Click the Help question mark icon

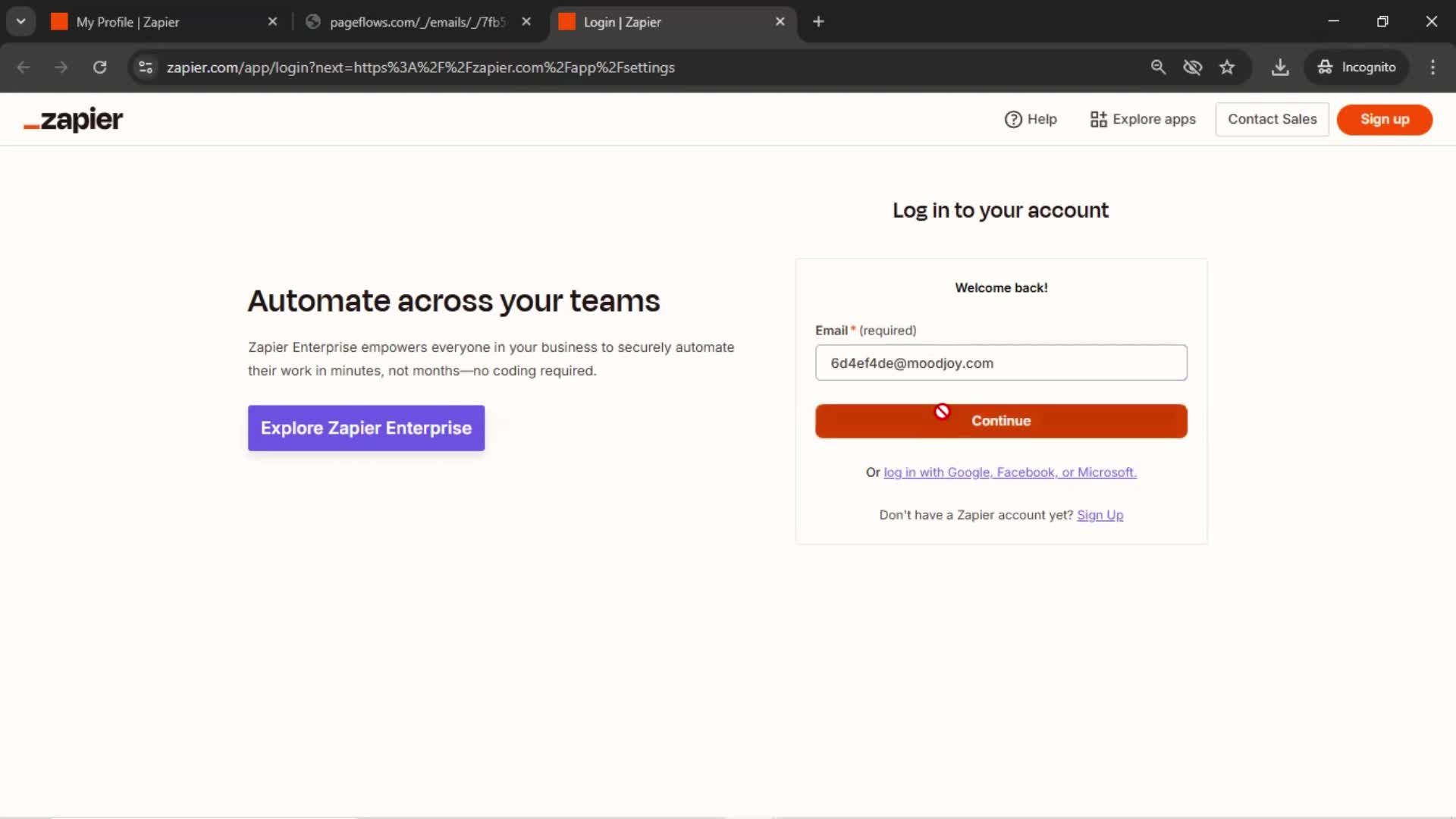[x=1013, y=119]
